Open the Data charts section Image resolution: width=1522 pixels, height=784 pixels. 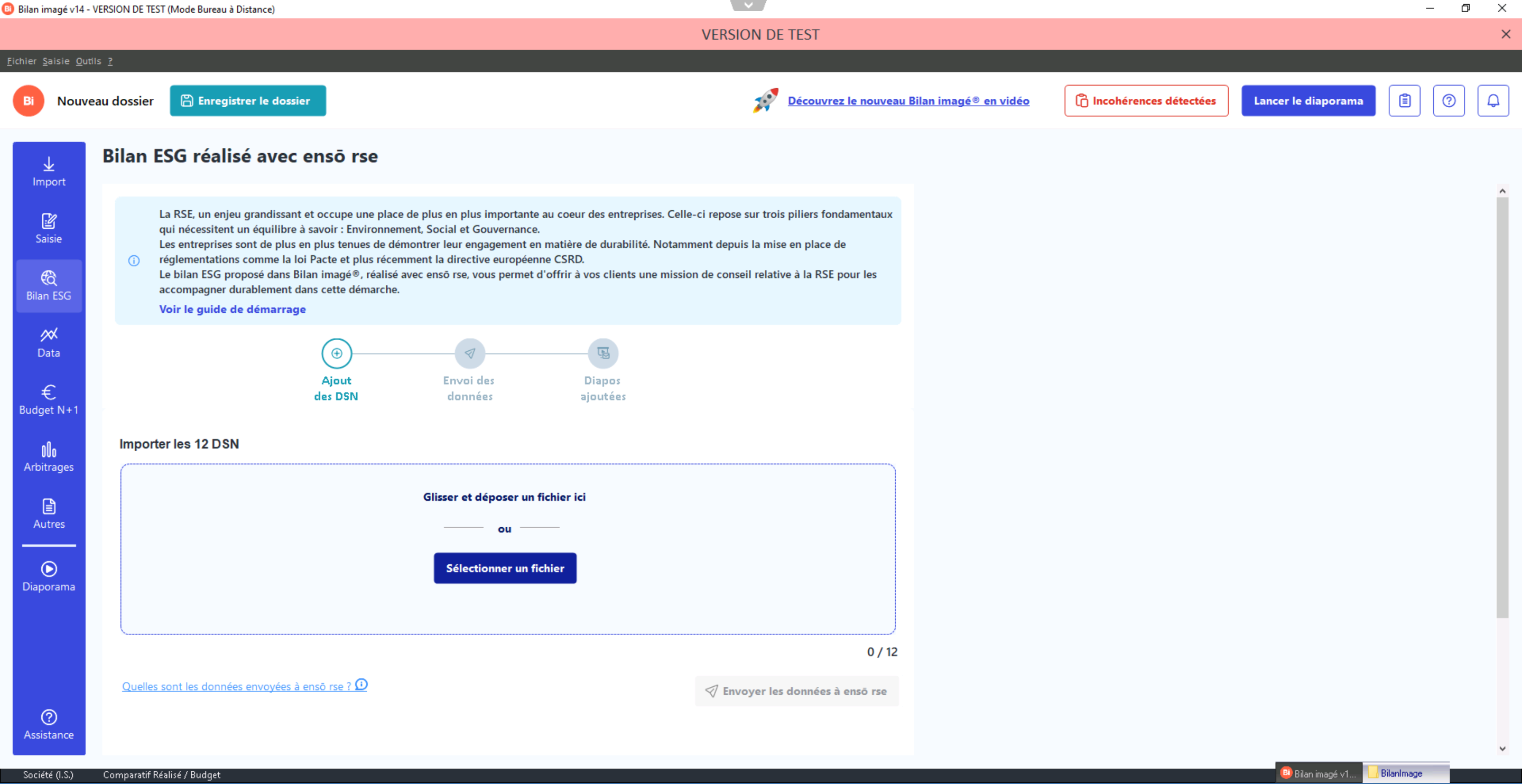49,343
